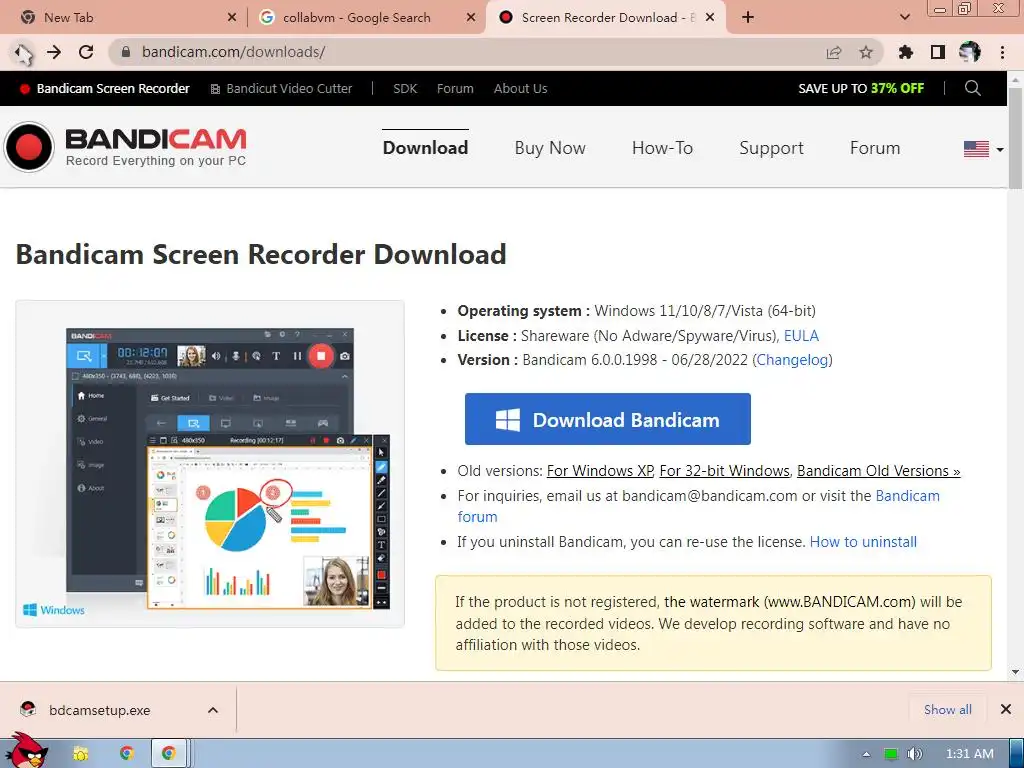Image resolution: width=1024 pixels, height=768 pixels.
Task: Open Bandicut Video Cutter link
Action: tap(281, 89)
